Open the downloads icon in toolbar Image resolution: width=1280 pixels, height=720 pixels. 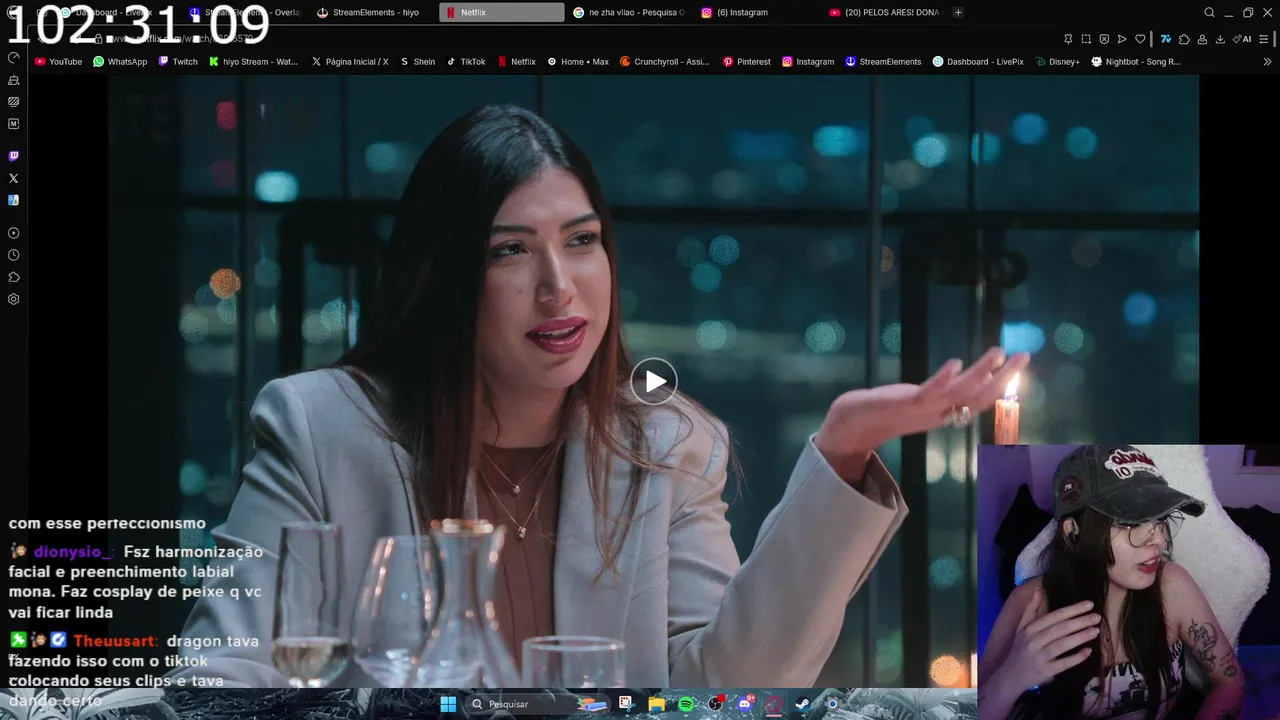tap(1220, 39)
